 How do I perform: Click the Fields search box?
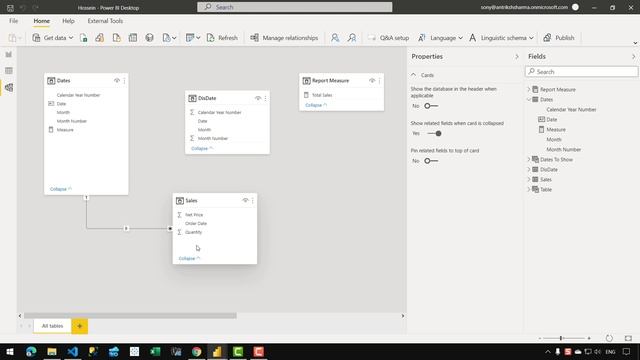[x=582, y=72]
